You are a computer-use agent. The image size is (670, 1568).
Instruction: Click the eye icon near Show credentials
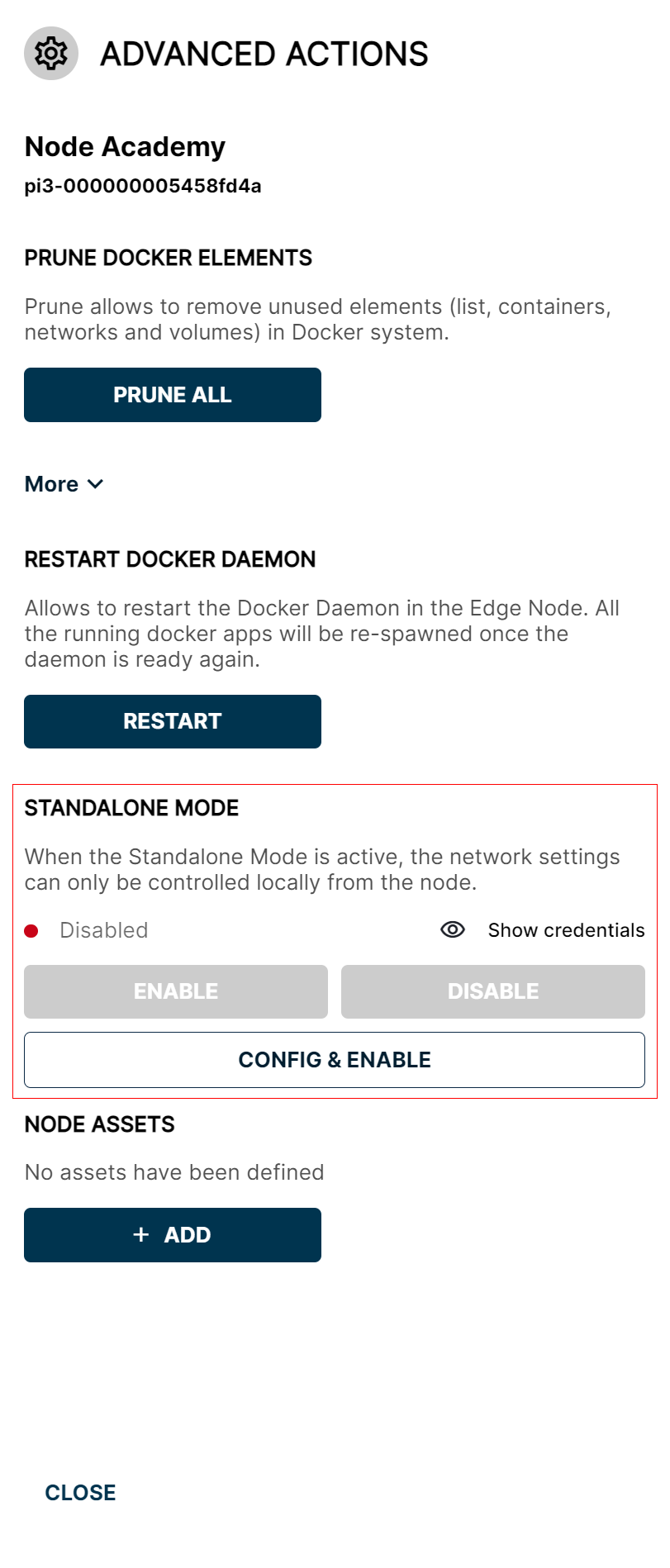453,929
